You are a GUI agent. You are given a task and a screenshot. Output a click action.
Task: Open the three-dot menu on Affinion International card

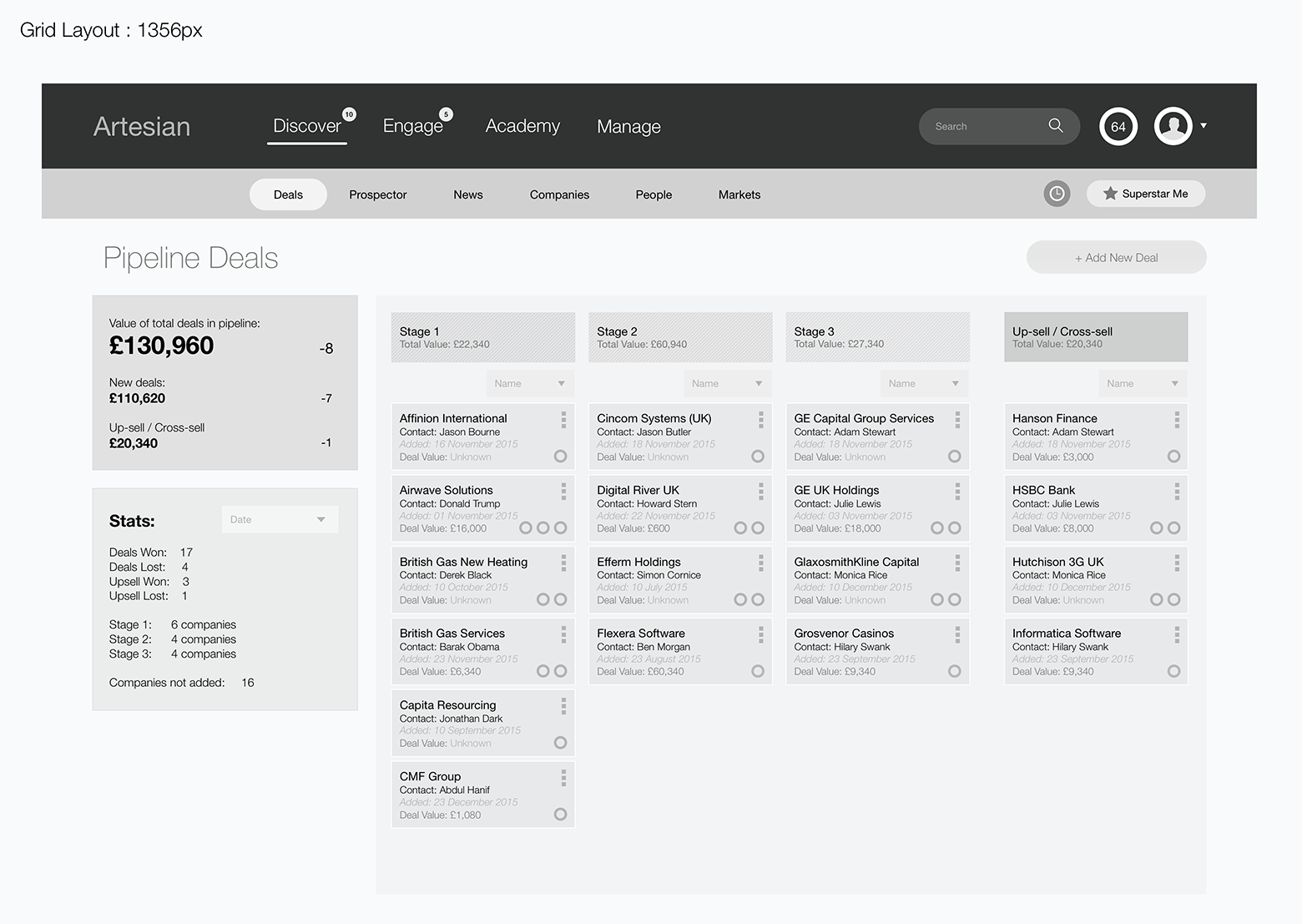[563, 419]
